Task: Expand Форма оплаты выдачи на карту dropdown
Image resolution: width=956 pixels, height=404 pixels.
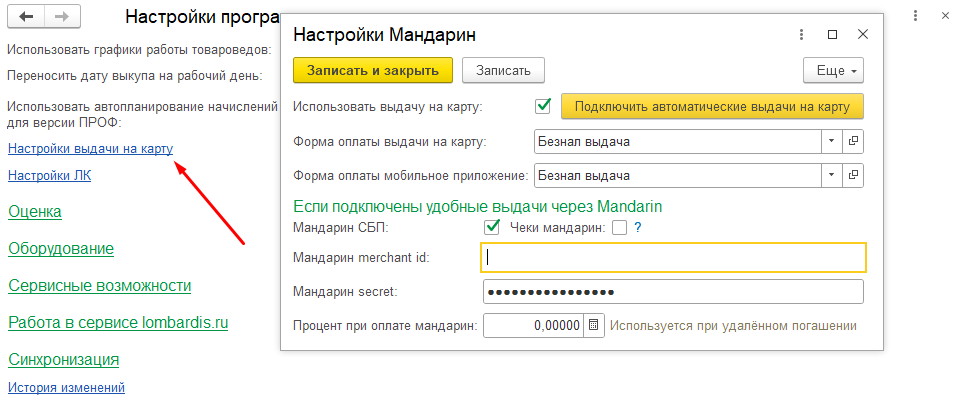Action: (832, 142)
